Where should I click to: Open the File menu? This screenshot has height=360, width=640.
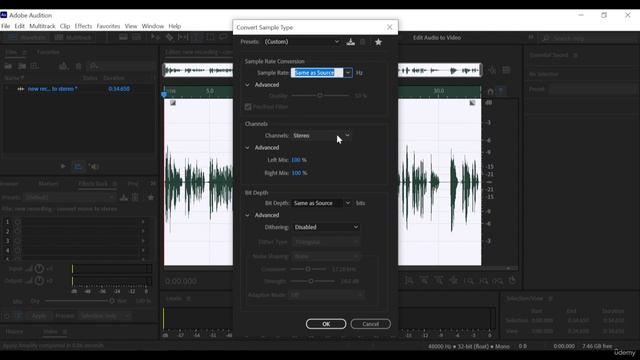[6, 26]
